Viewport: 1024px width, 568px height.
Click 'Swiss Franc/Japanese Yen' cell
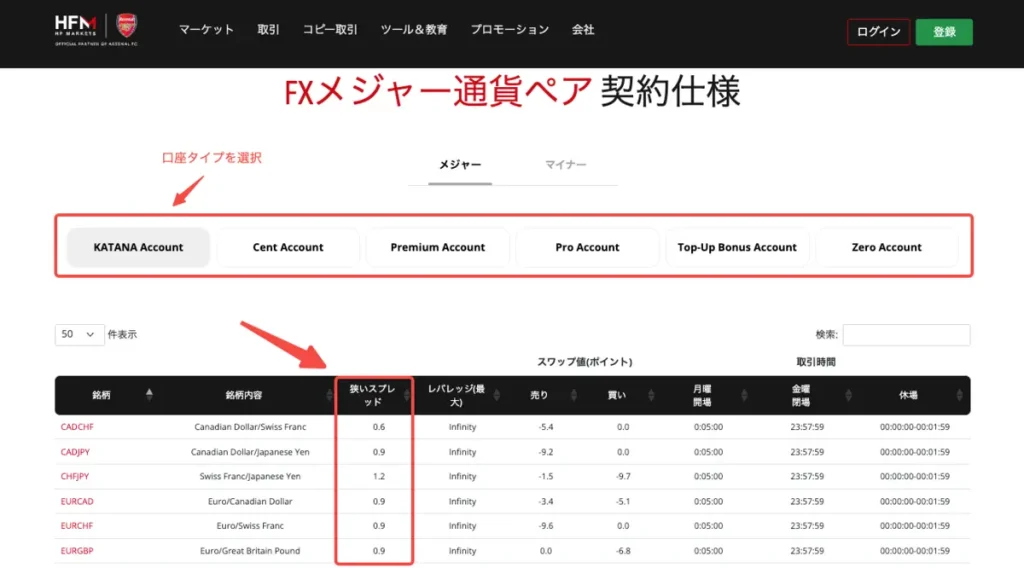[250, 477]
